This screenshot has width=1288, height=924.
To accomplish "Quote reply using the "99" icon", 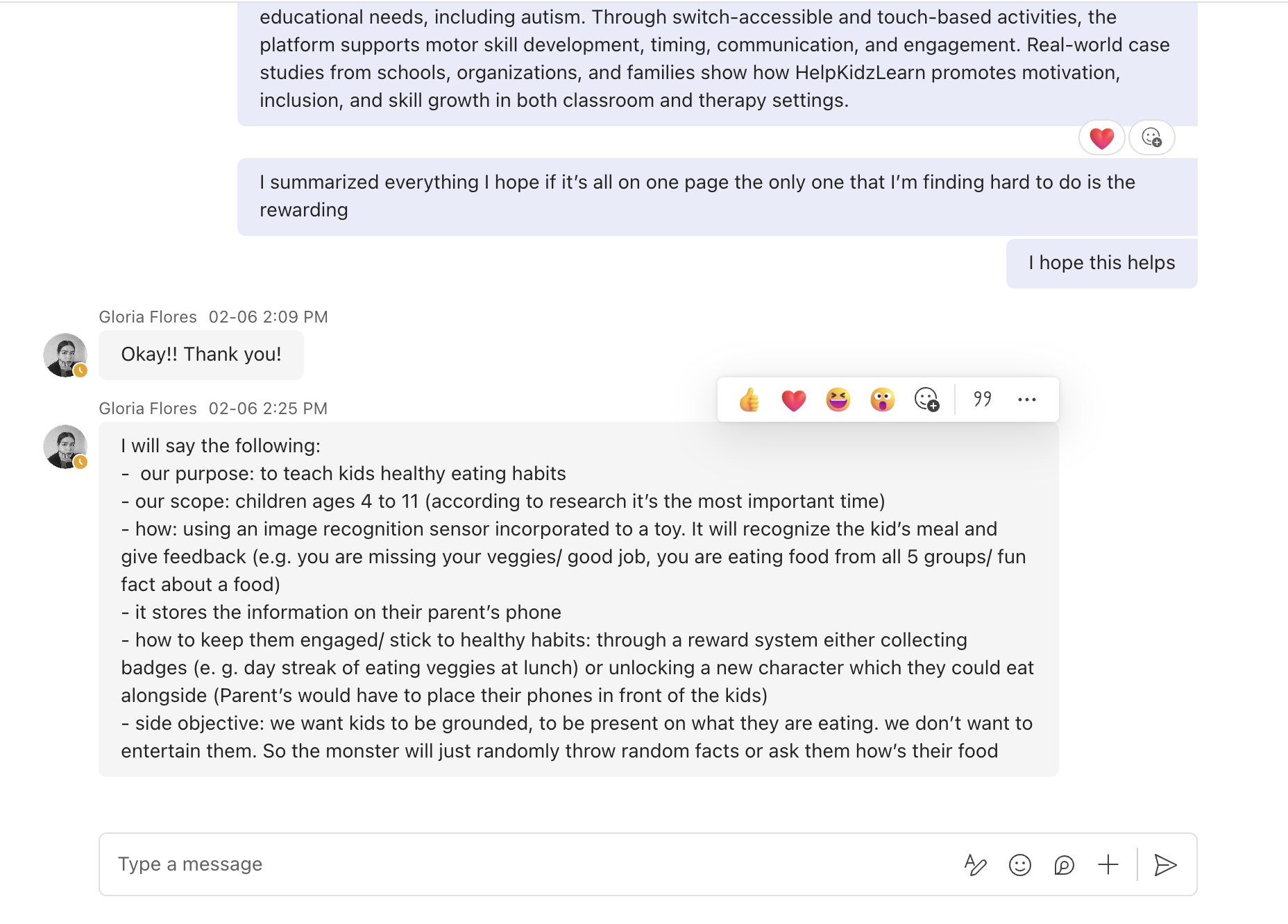I will click(x=983, y=399).
